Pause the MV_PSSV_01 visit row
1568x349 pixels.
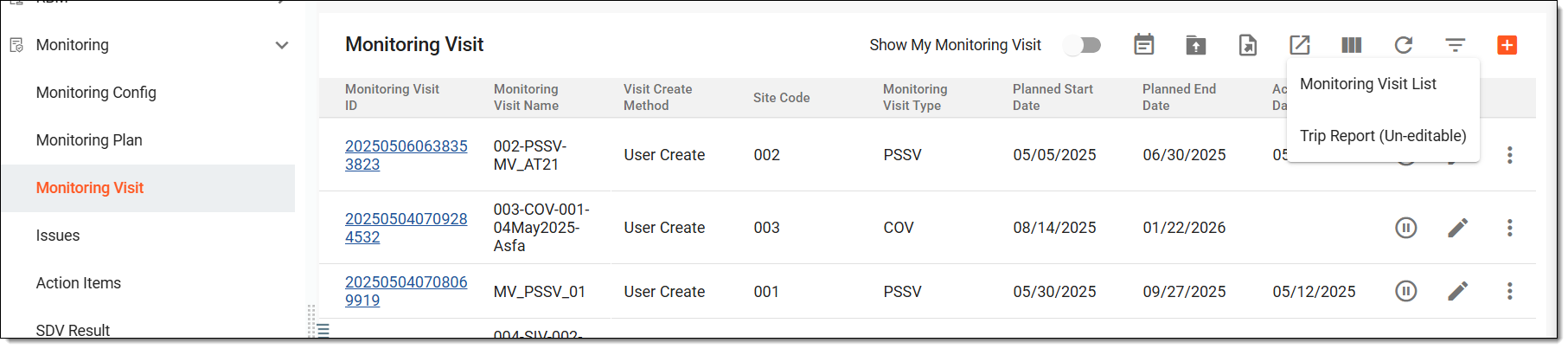1406,291
